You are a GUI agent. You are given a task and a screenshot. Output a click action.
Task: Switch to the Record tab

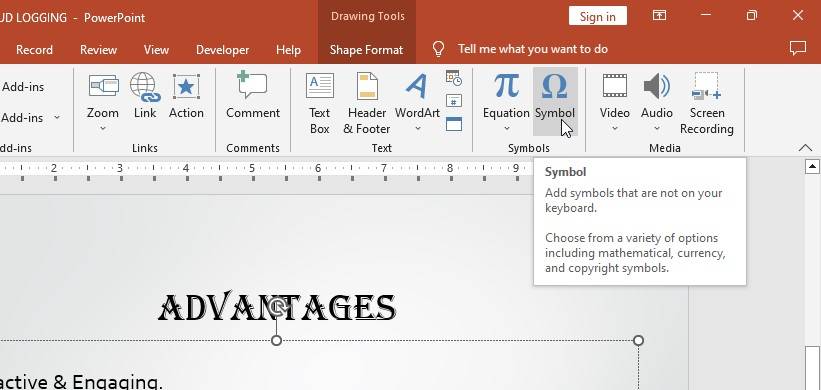point(34,50)
